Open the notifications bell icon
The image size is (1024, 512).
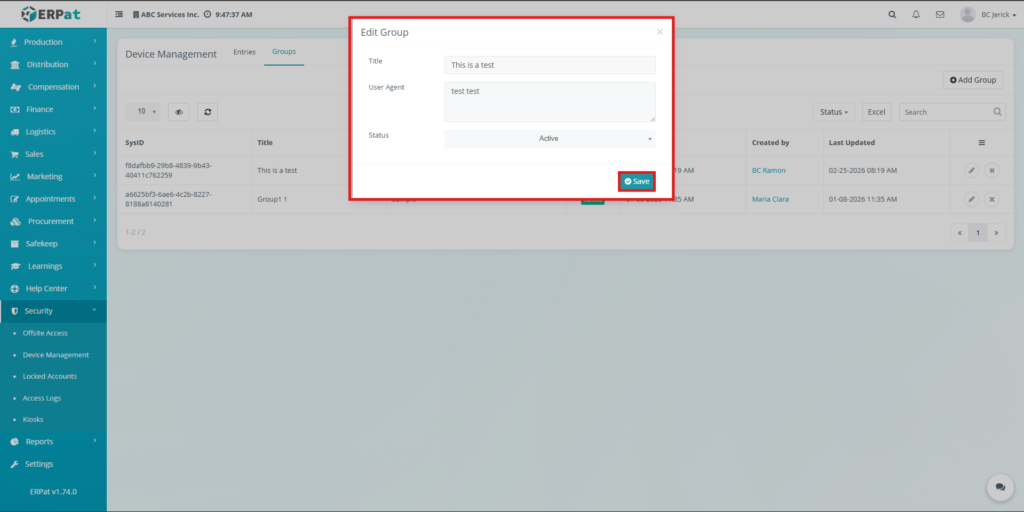click(x=916, y=15)
